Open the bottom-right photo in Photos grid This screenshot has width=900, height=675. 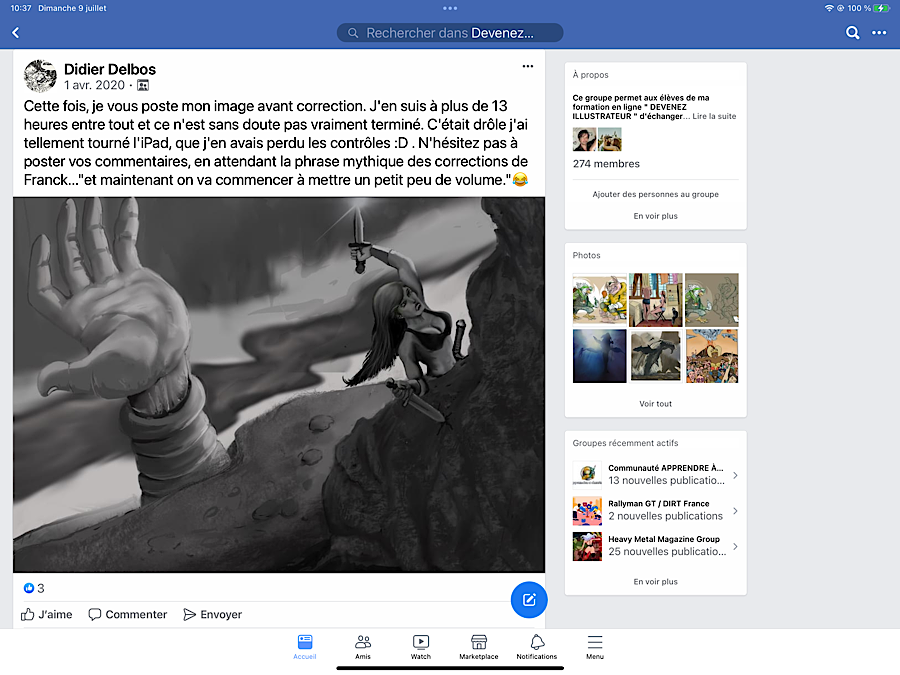click(x=712, y=356)
